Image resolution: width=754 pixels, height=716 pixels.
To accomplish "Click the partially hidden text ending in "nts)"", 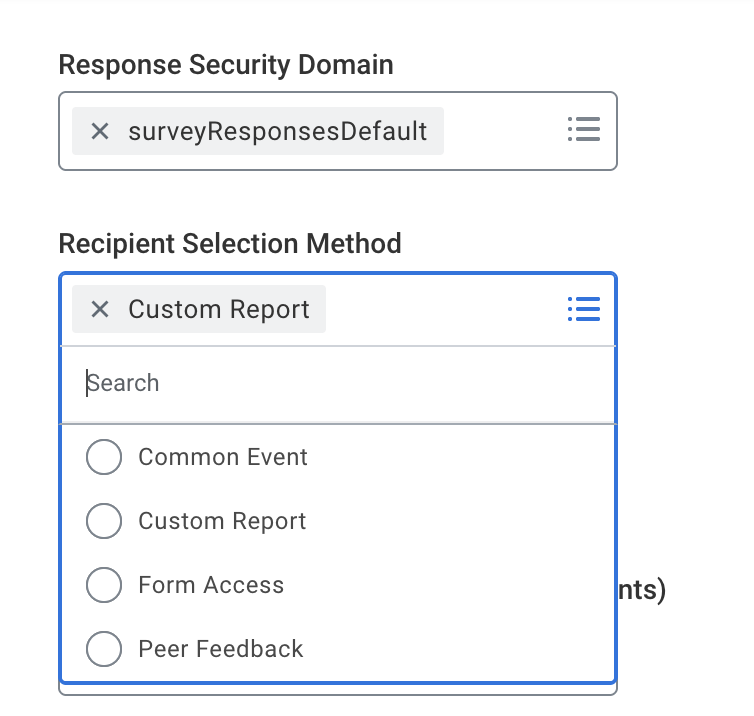I will tap(642, 590).
